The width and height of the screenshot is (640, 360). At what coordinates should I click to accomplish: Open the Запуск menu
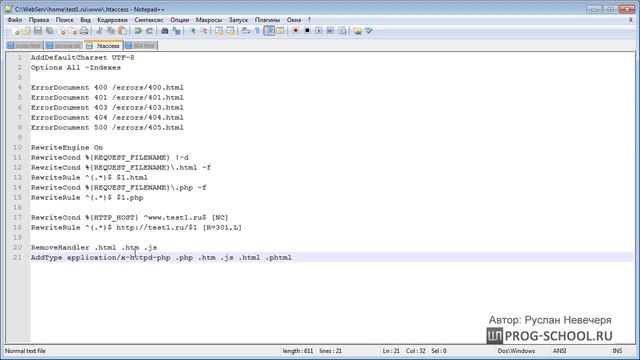[238, 20]
